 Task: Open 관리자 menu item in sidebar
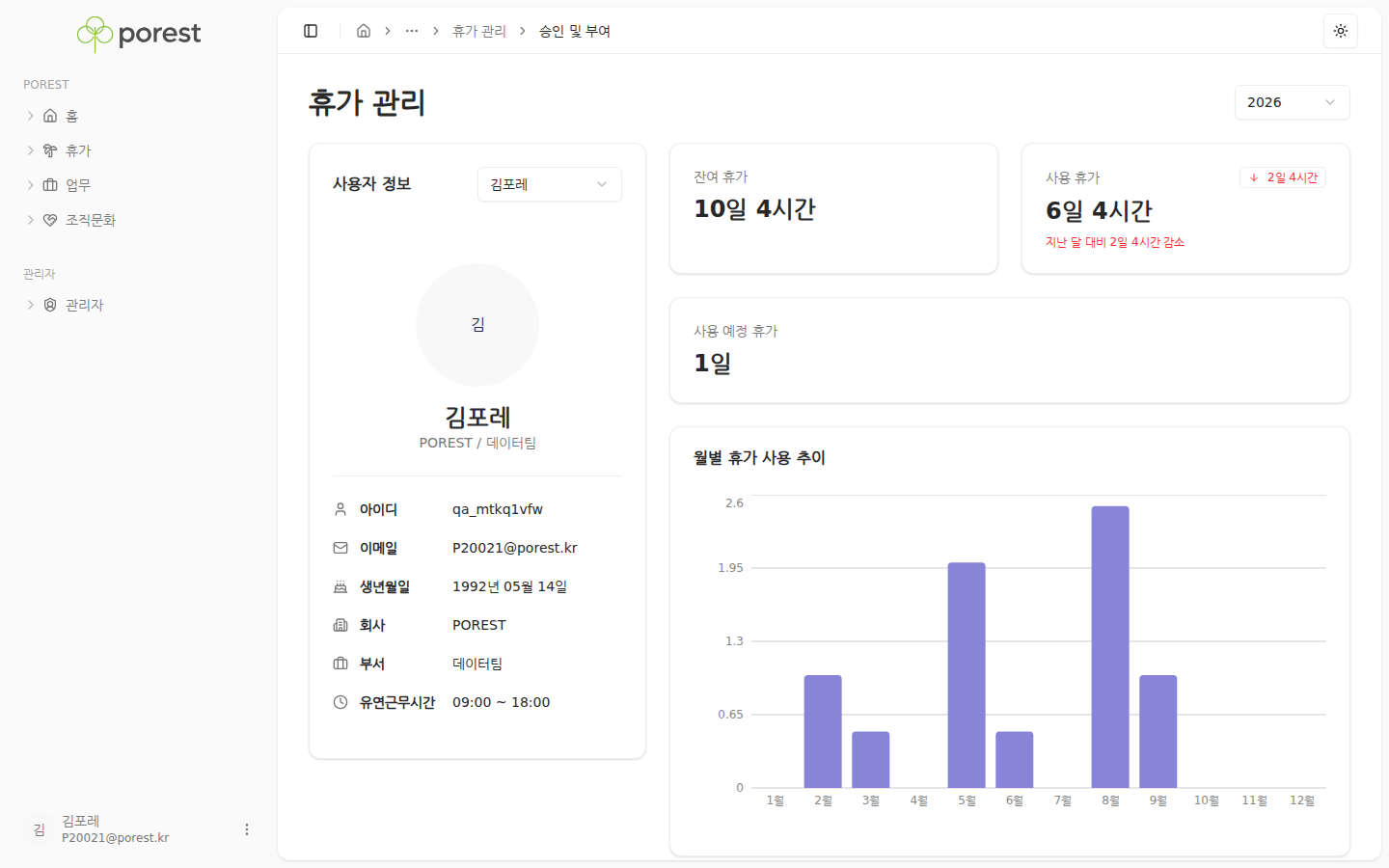click(139, 305)
